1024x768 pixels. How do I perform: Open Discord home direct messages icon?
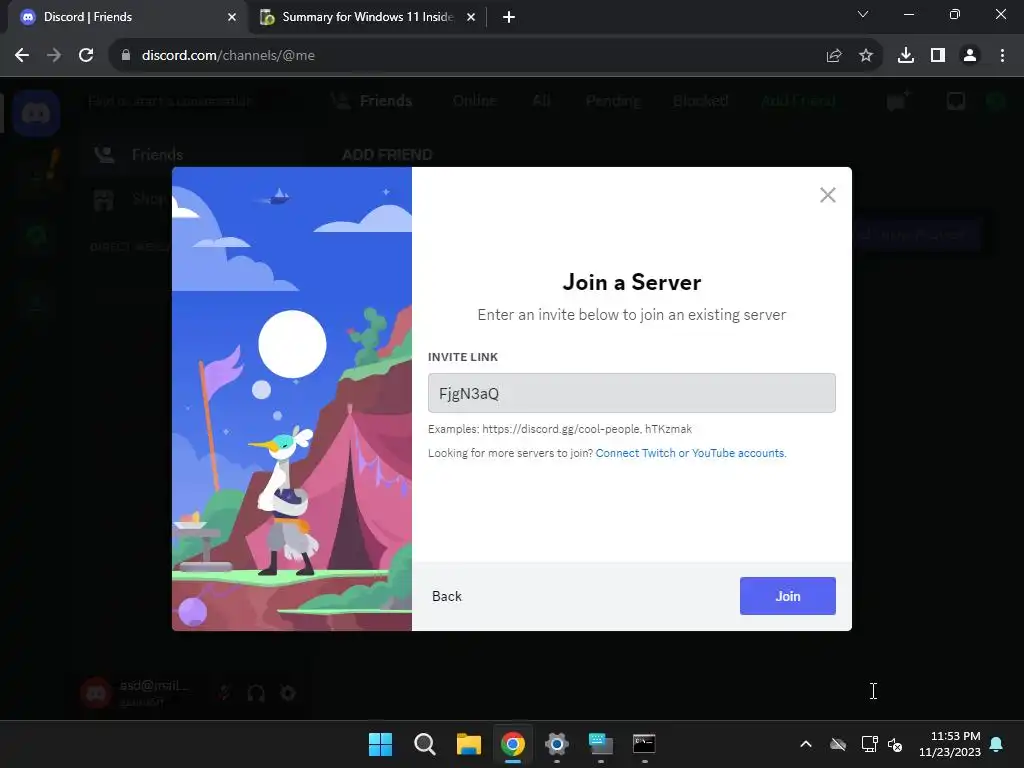(x=36, y=114)
